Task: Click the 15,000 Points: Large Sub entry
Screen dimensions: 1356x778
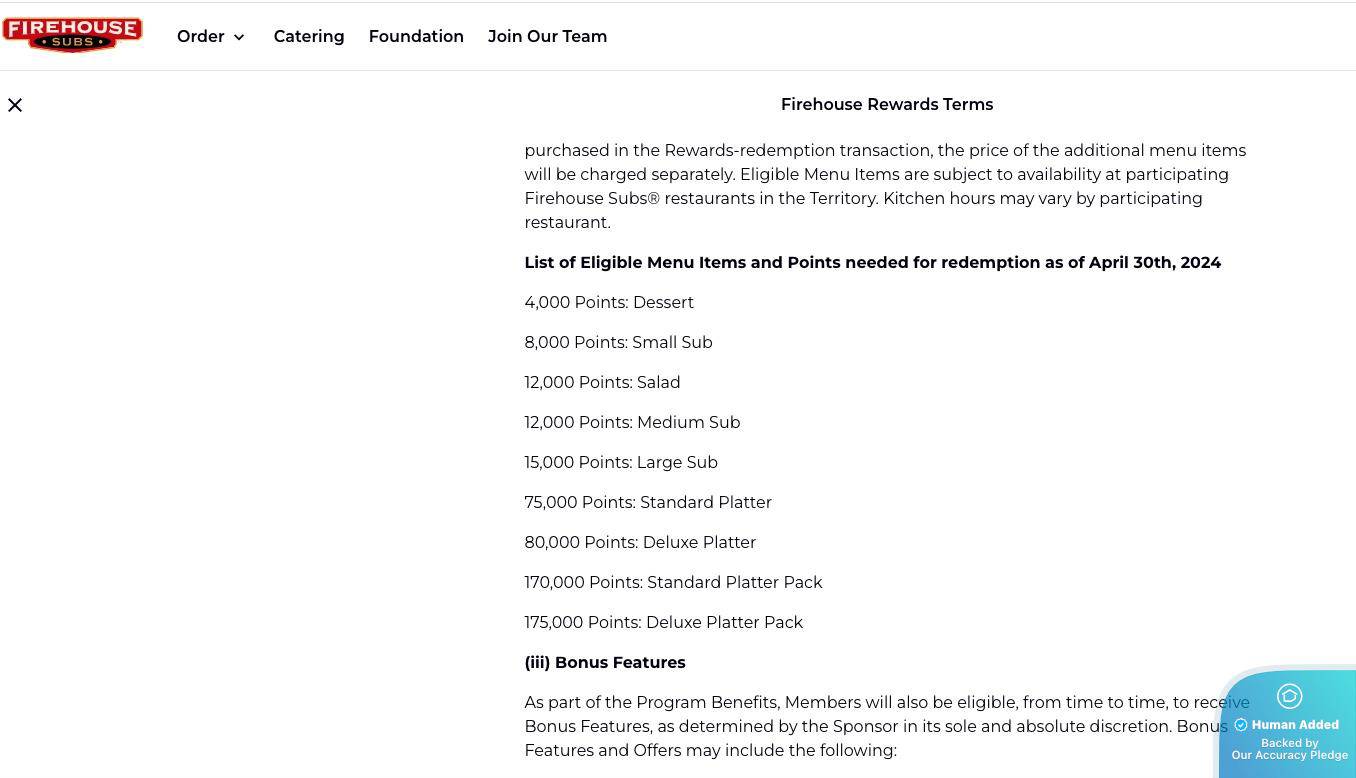Action: pyautogui.click(x=621, y=462)
